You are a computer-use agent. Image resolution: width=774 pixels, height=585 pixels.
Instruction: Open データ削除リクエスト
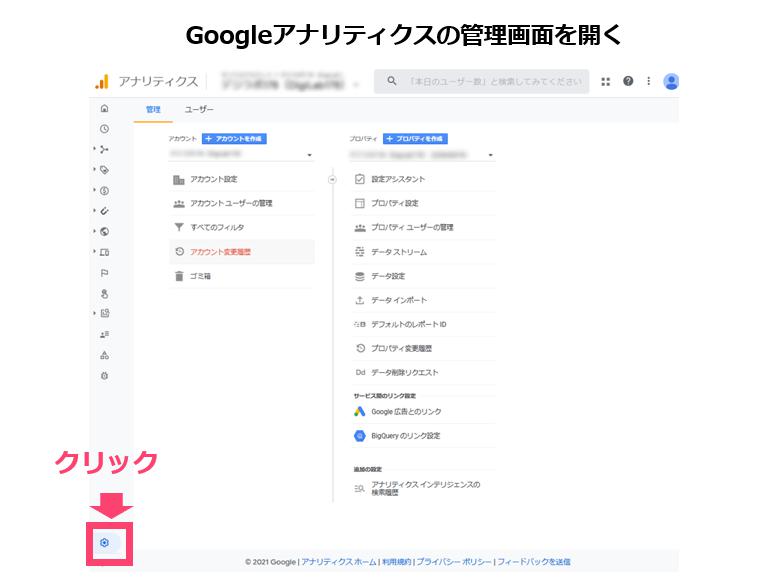(x=424, y=373)
